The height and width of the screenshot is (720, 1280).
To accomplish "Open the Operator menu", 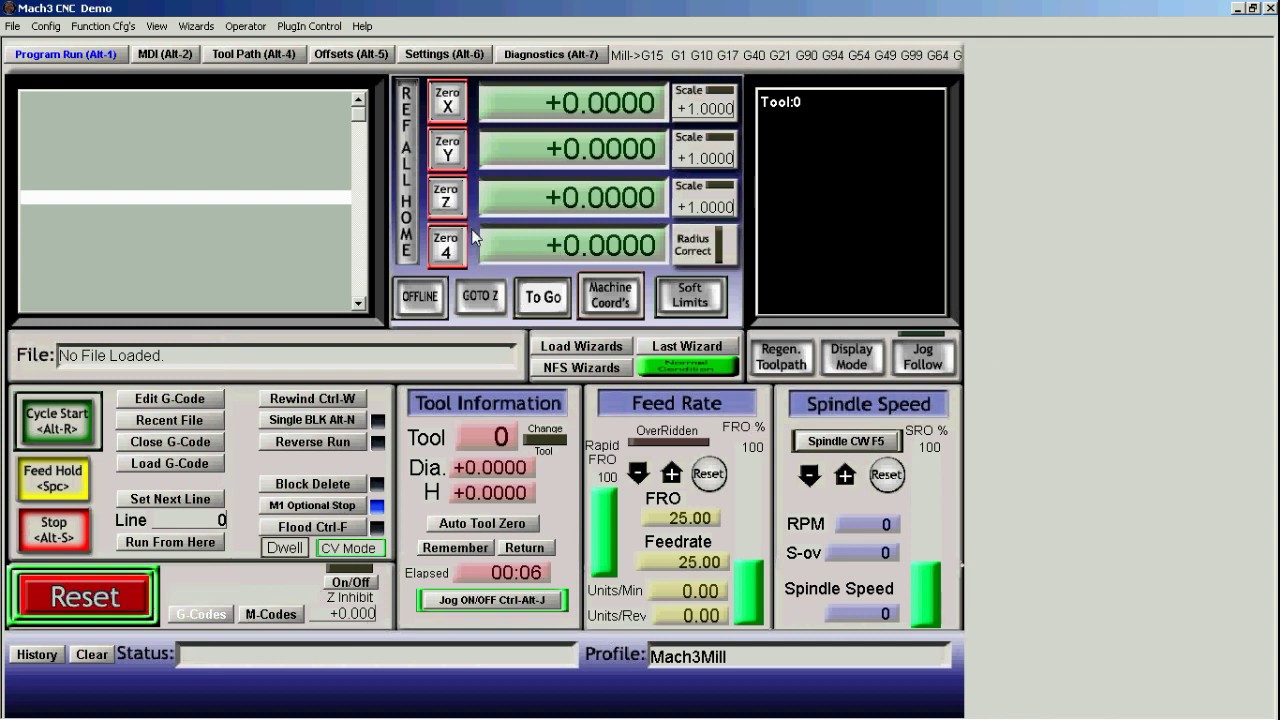I will click(245, 26).
